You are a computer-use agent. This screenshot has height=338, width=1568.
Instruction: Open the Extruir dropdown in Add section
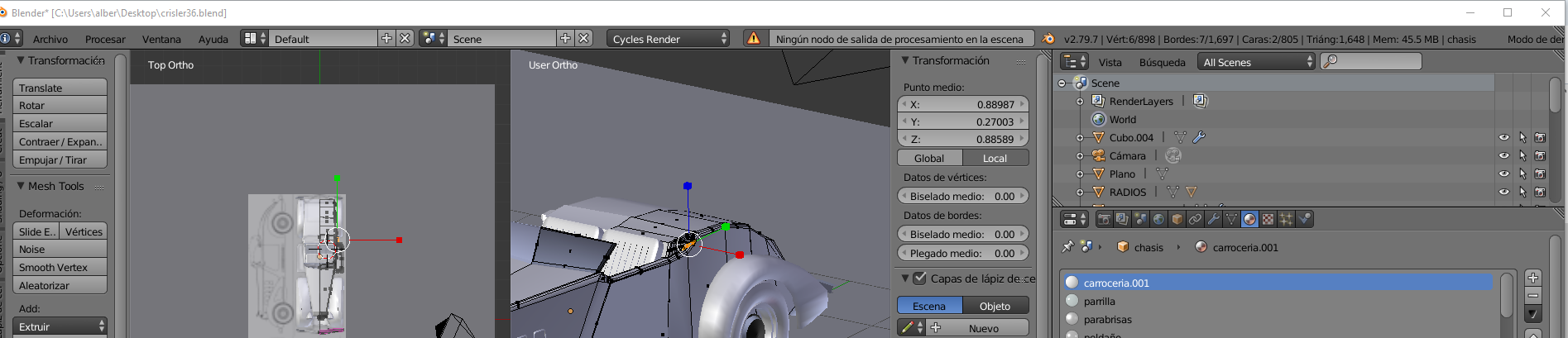[x=60, y=326]
